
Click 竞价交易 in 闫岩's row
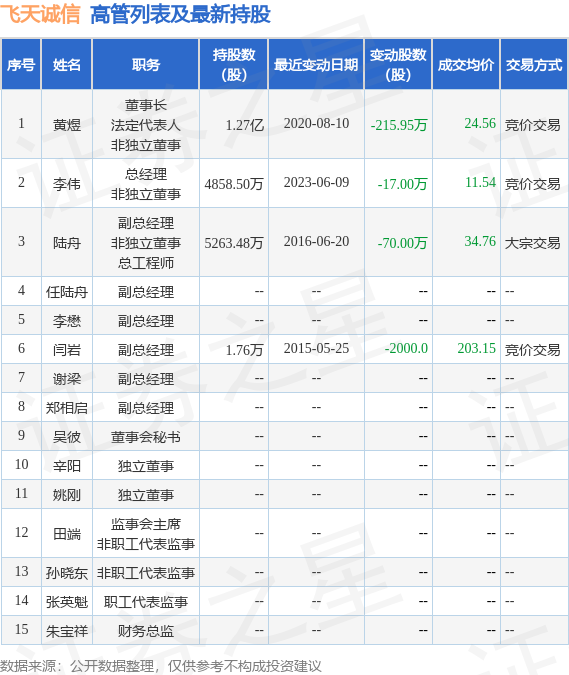(x=532, y=350)
